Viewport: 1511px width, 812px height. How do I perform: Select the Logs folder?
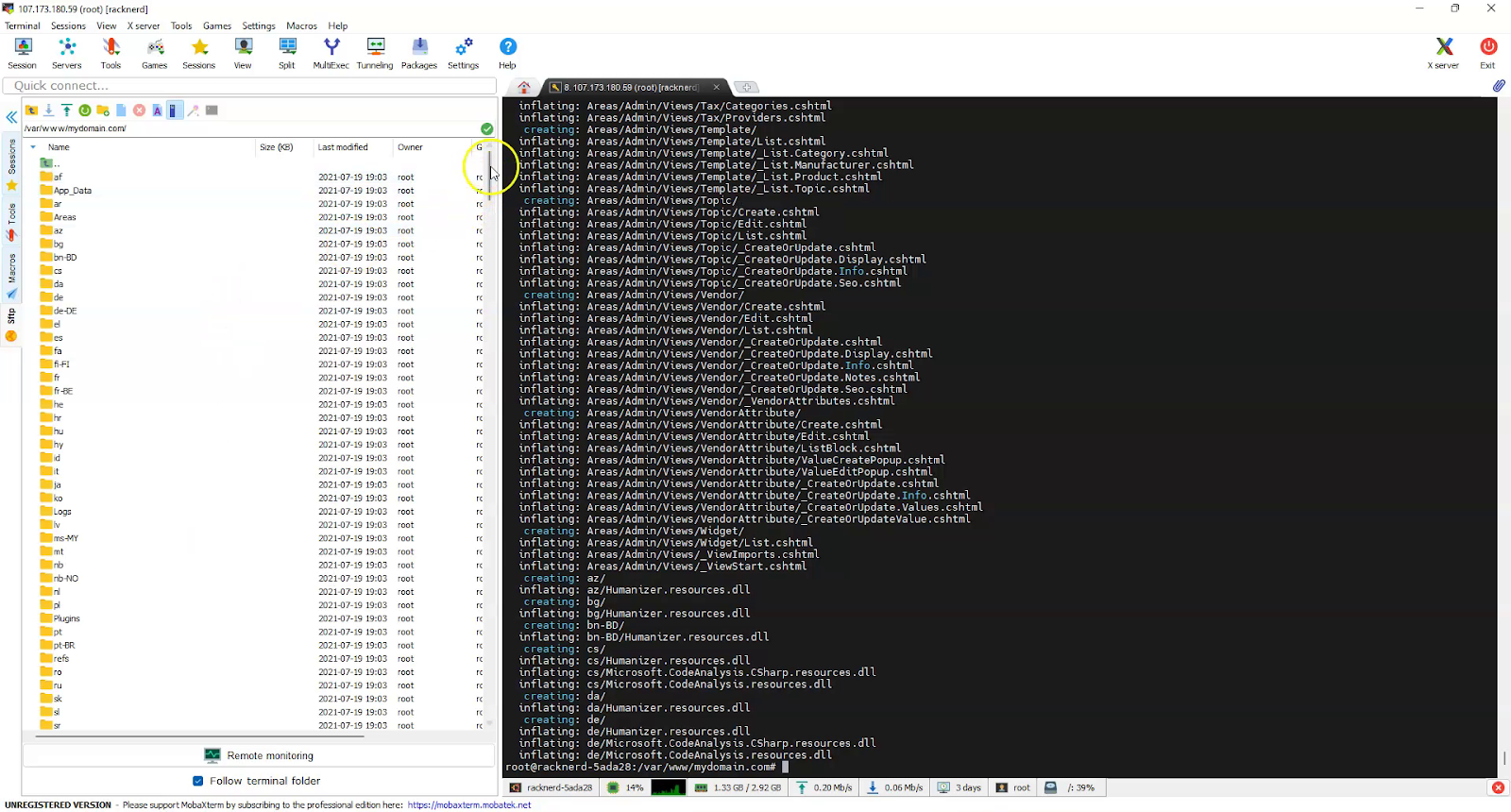(62, 512)
